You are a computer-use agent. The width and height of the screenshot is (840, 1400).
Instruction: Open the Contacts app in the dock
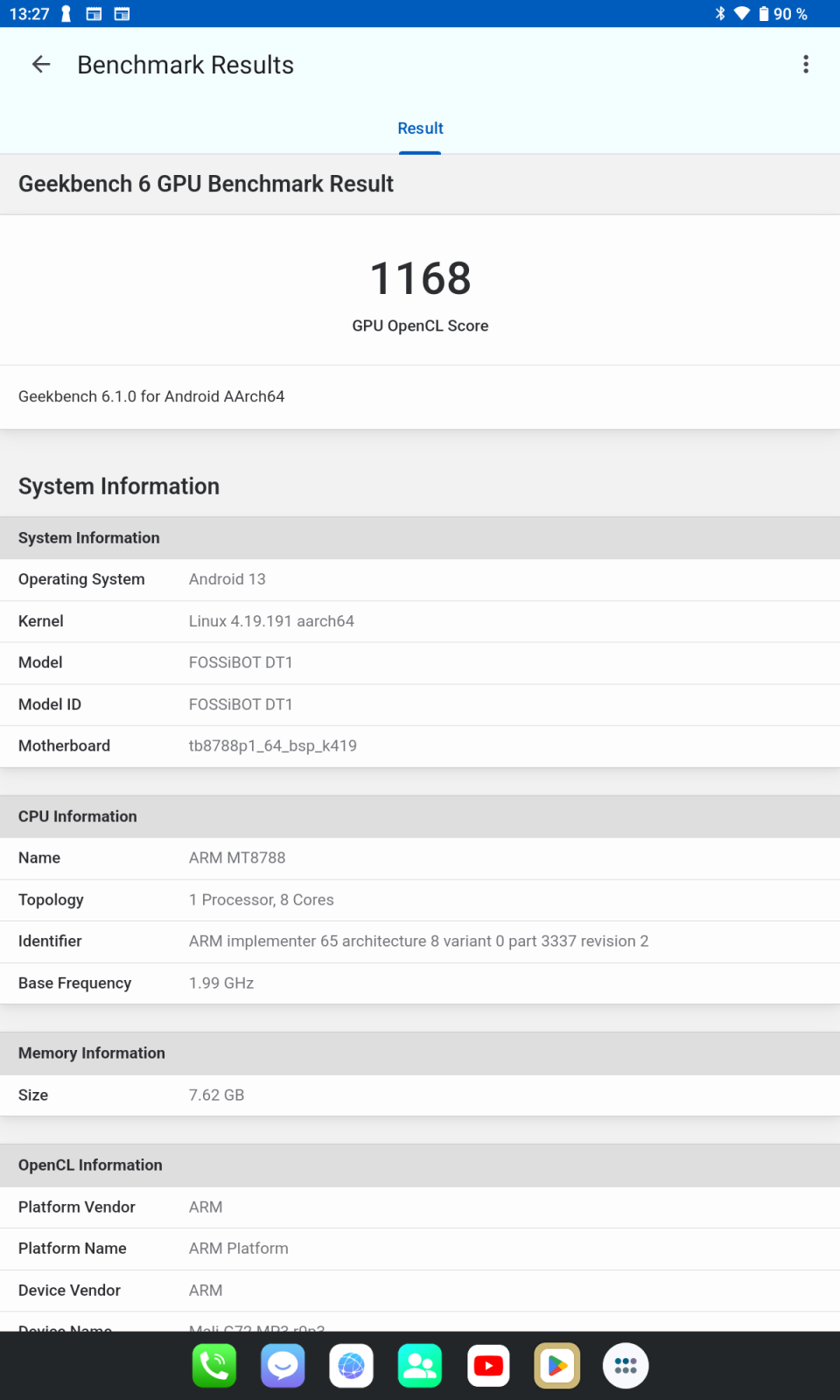pyautogui.click(x=420, y=1366)
